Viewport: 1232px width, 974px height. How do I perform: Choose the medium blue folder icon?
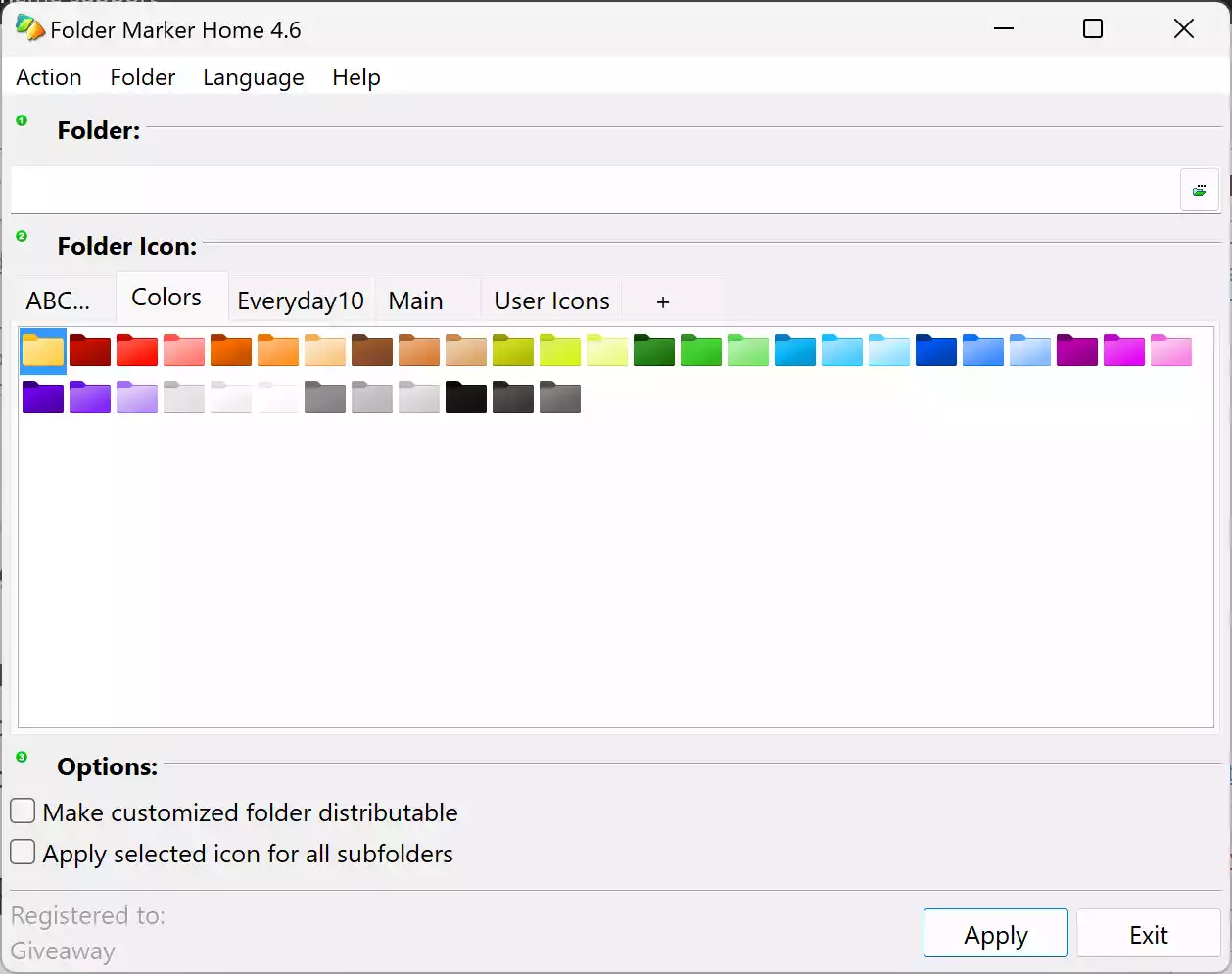point(983,351)
